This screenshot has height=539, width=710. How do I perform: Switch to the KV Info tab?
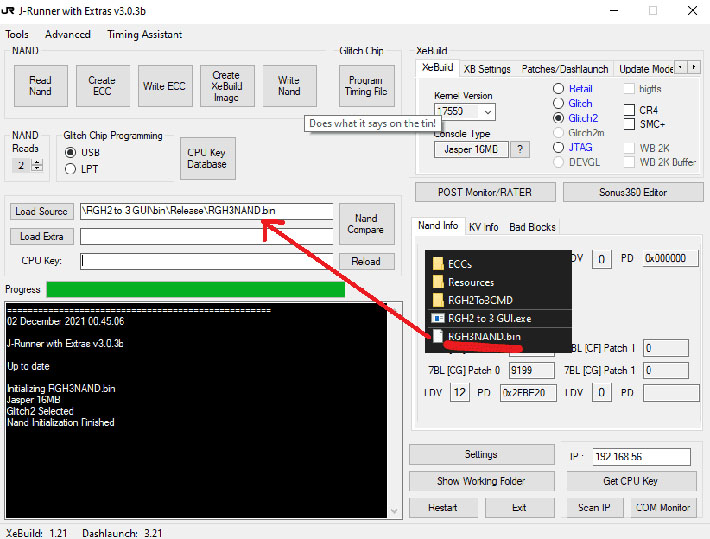[x=484, y=227]
